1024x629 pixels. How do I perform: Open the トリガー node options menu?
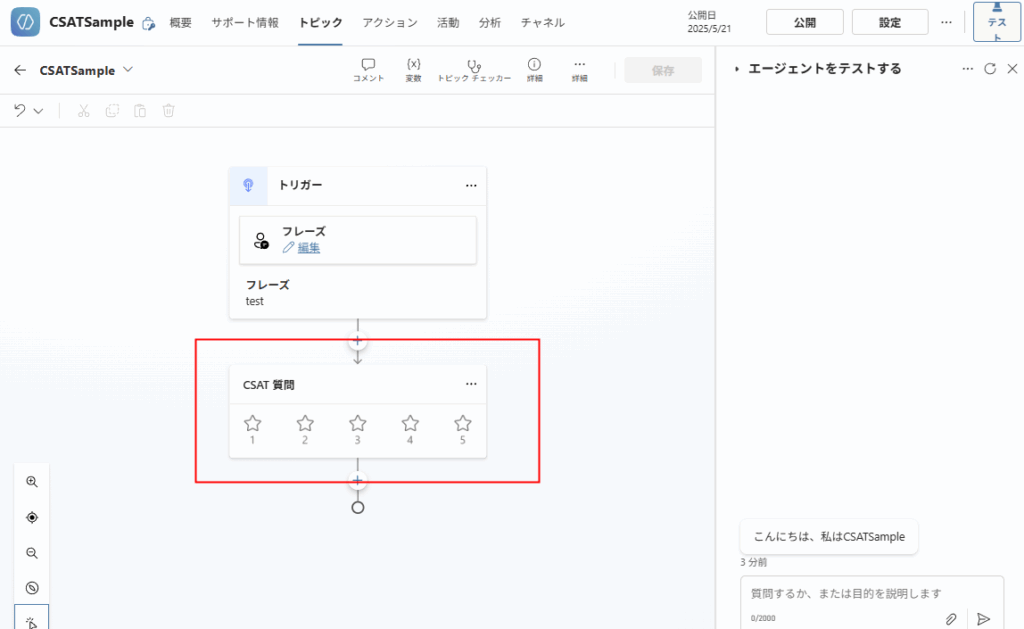471,185
